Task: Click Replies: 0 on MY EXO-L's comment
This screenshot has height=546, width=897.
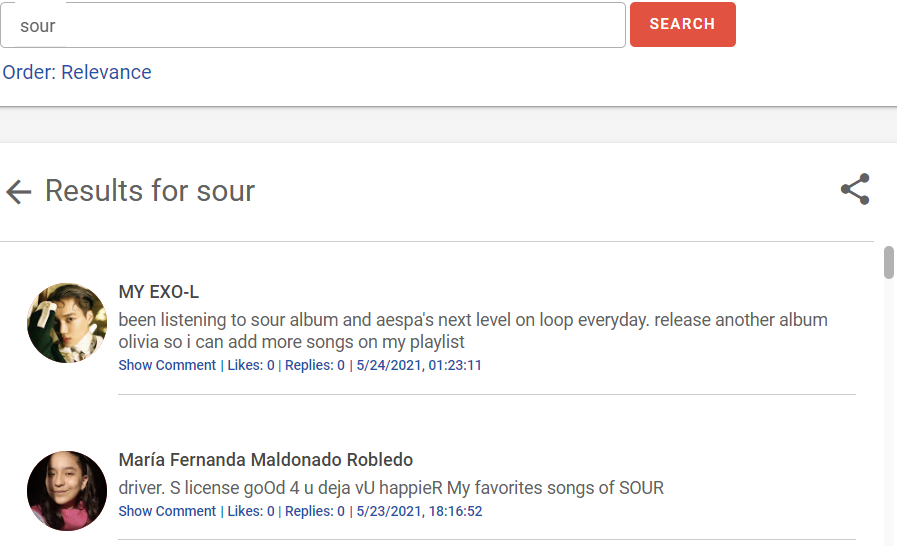Action: click(315, 365)
